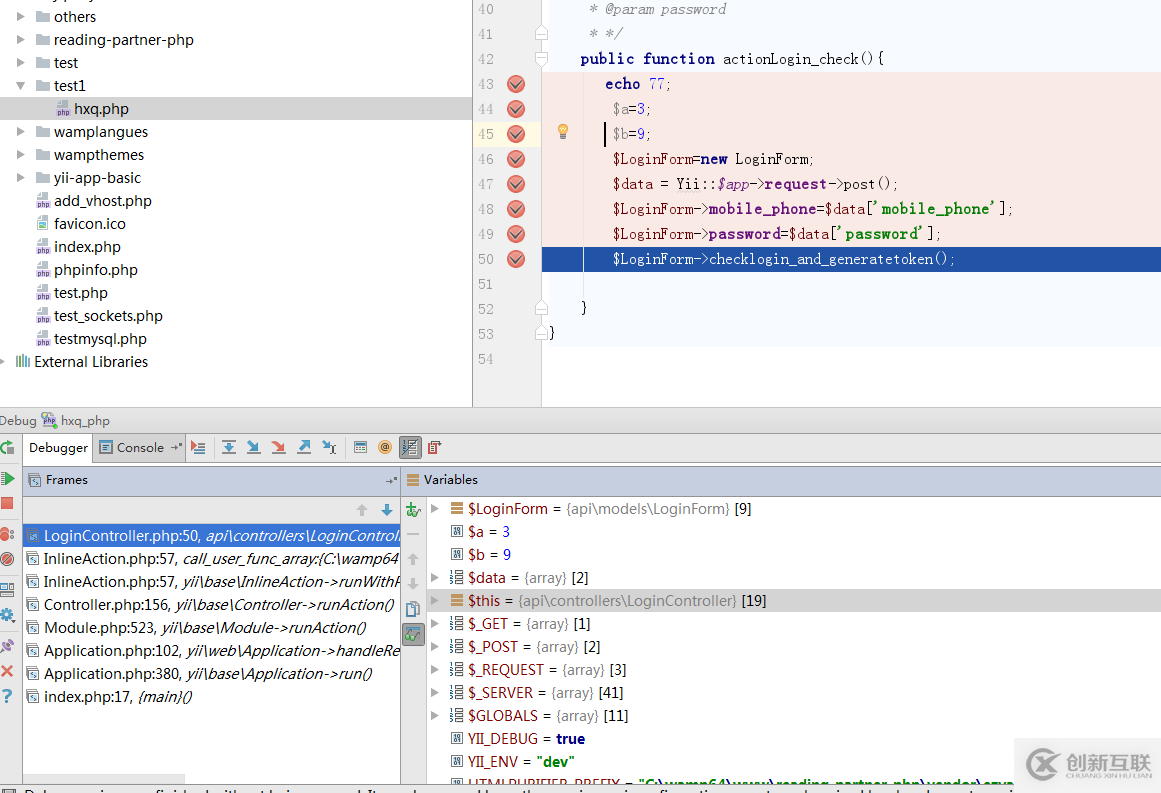The height and width of the screenshot is (793, 1161).
Task: Open the View Breakpoints dialog
Action: click(x=7, y=534)
